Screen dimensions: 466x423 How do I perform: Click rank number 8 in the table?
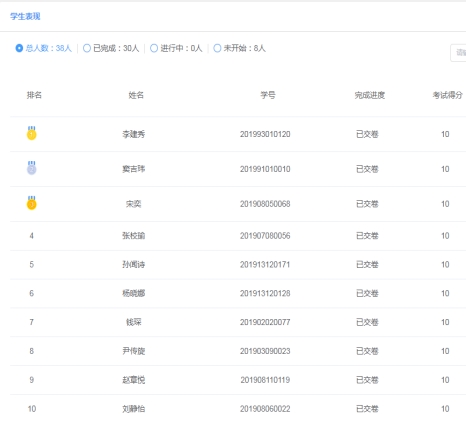[x=32, y=351]
